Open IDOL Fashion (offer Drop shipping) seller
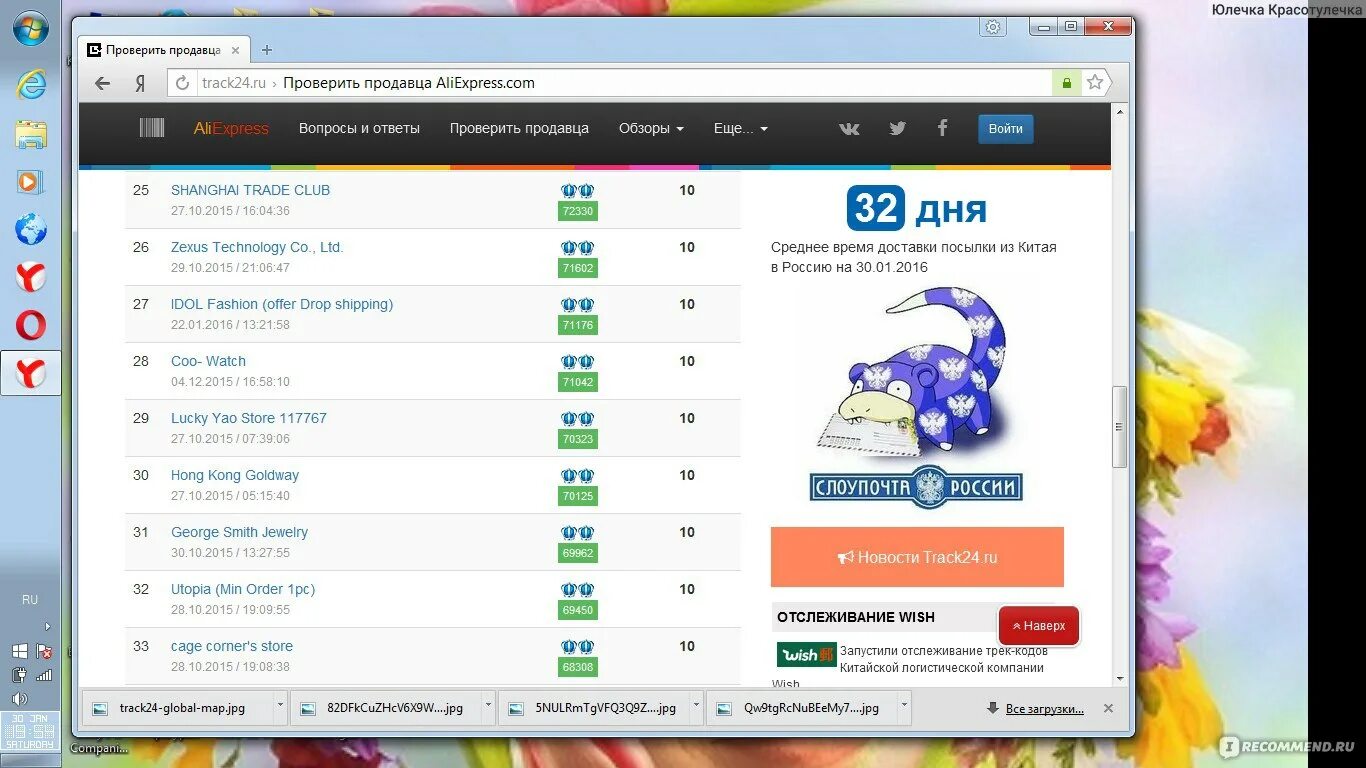The image size is (1366, 768). pos(282,304)
